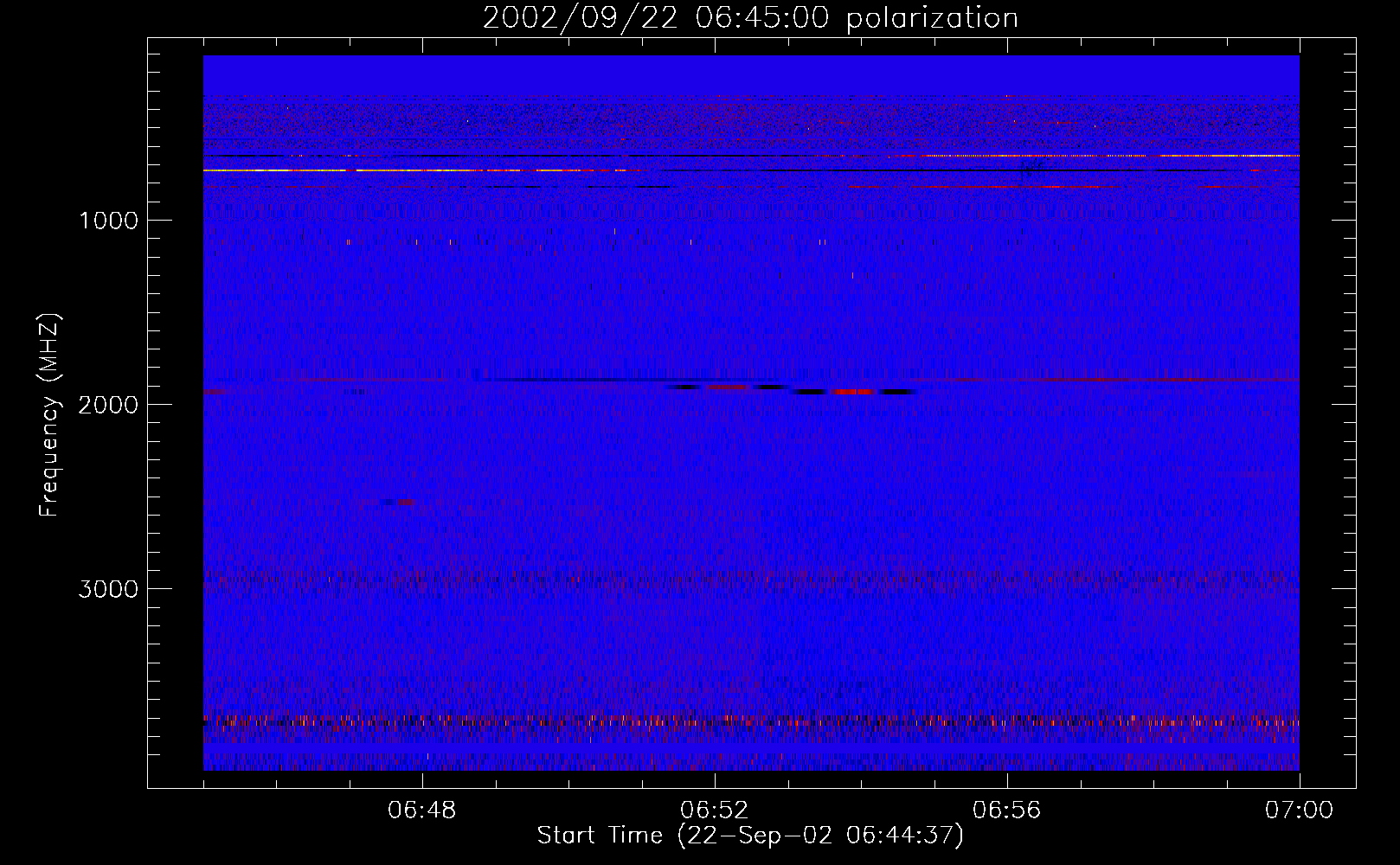Click the 'Frequency (MHZ)' axis label
Screen dimensions: 1400x865
pyautogui.click(x=49, y=415)
